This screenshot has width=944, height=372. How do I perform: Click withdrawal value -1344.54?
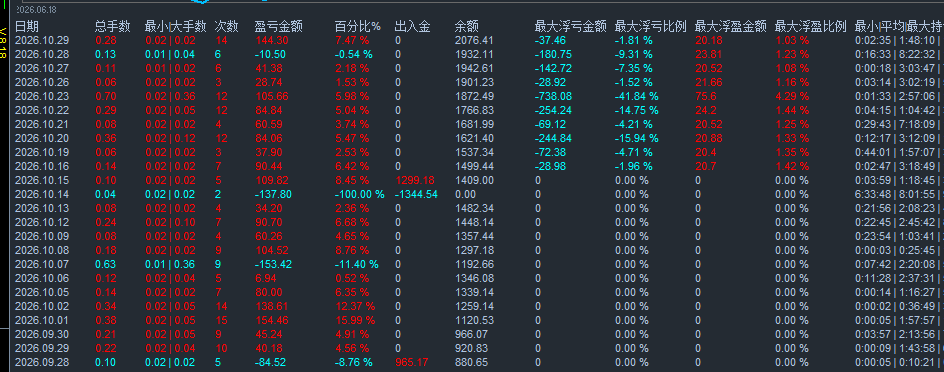click(x=416, y=194)
